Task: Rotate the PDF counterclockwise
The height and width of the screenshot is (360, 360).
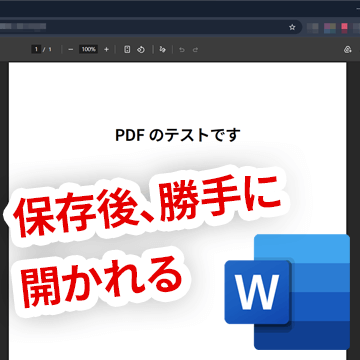Action: pos(141,50)
